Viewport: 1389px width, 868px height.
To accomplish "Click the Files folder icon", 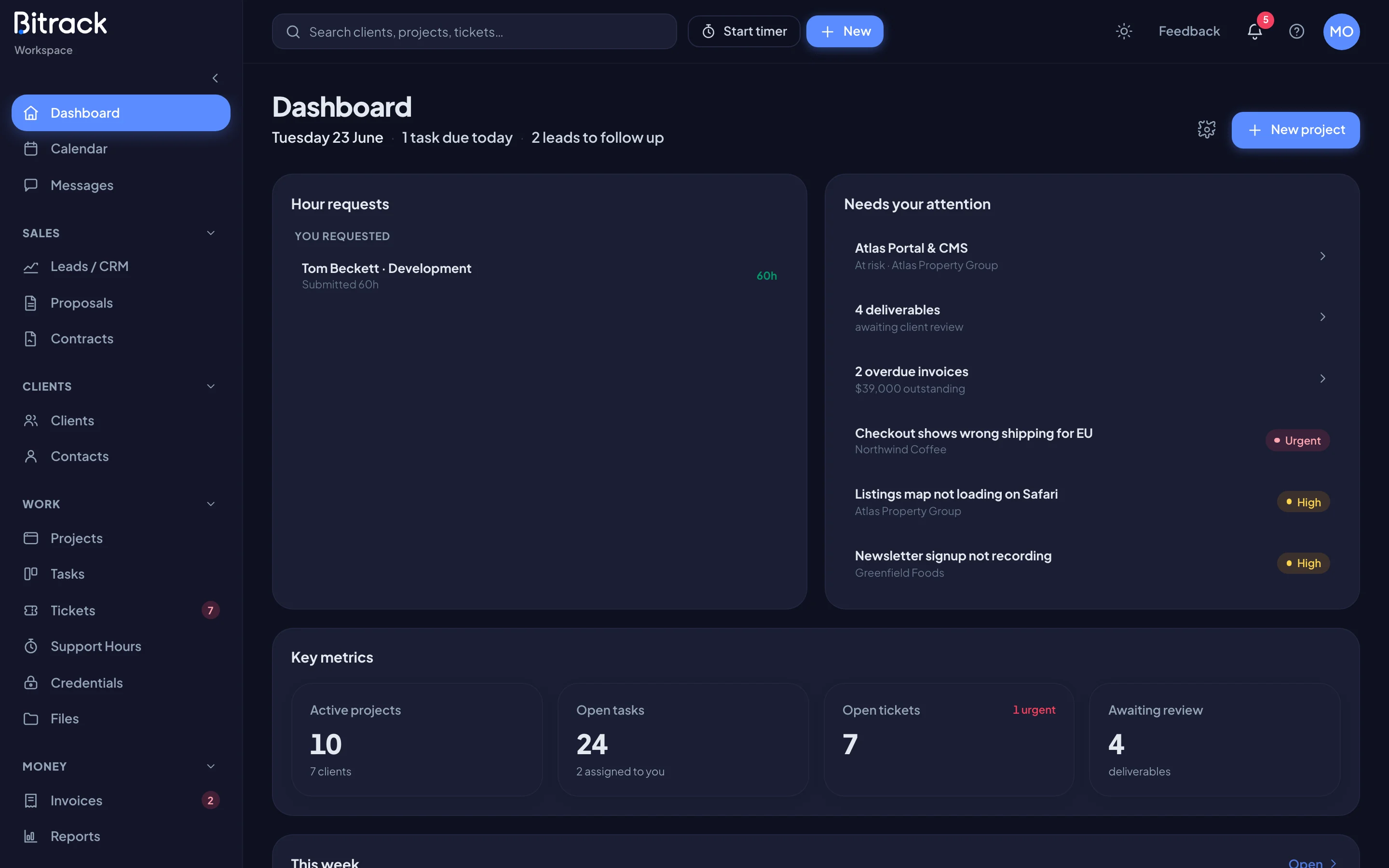I will 31,719.
